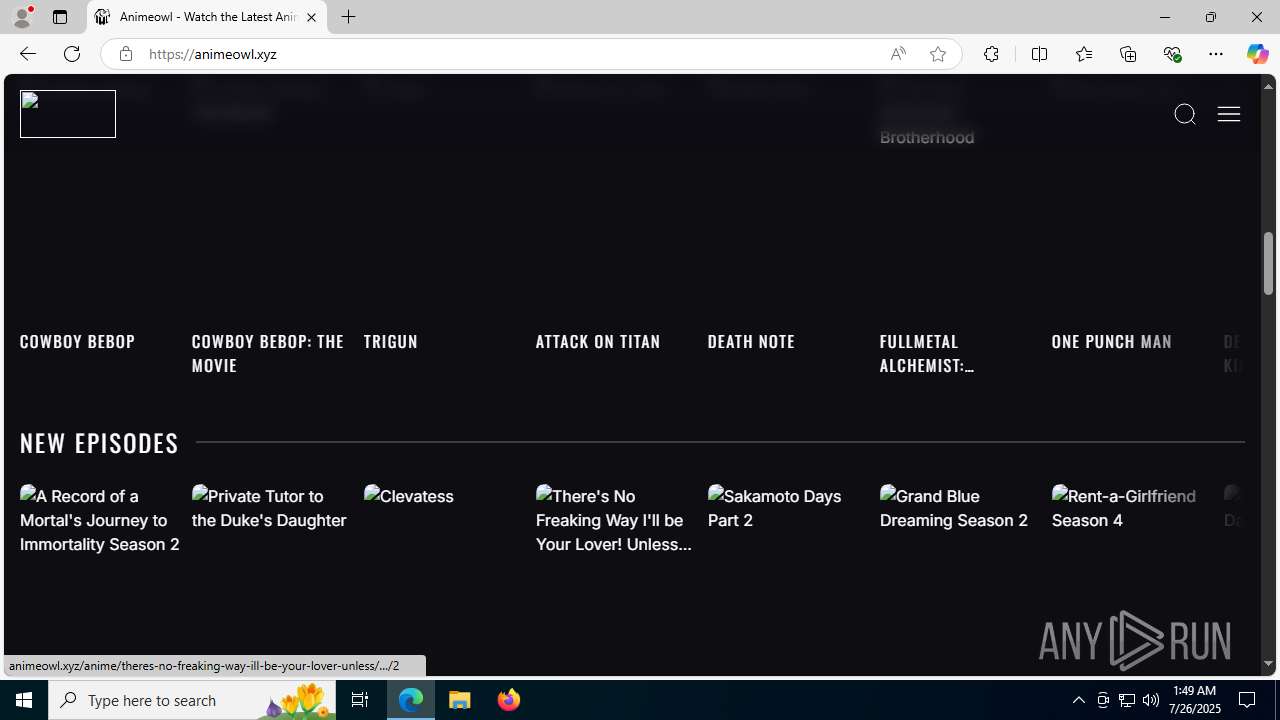Open Clevatess new episode
This screenshot has width=1280, height=720.
click(409, 496)
